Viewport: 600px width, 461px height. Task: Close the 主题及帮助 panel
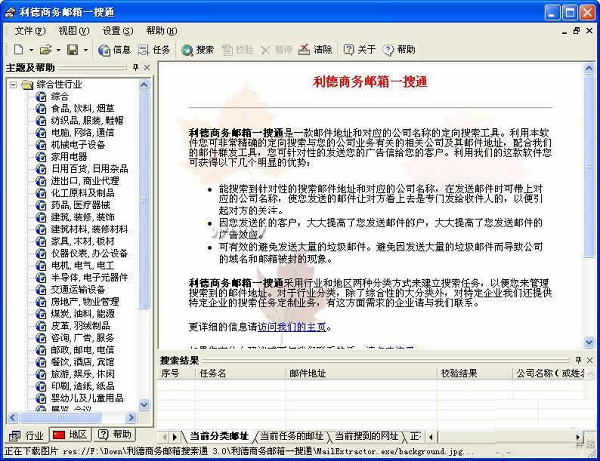(147, 67)
